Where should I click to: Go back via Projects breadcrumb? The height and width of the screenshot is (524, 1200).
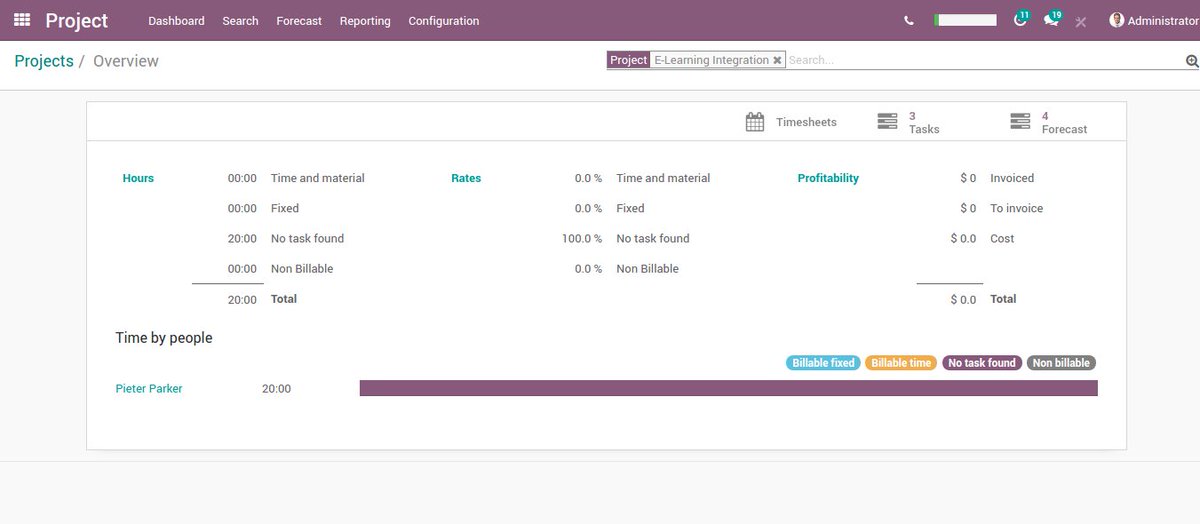coord(44,61)
